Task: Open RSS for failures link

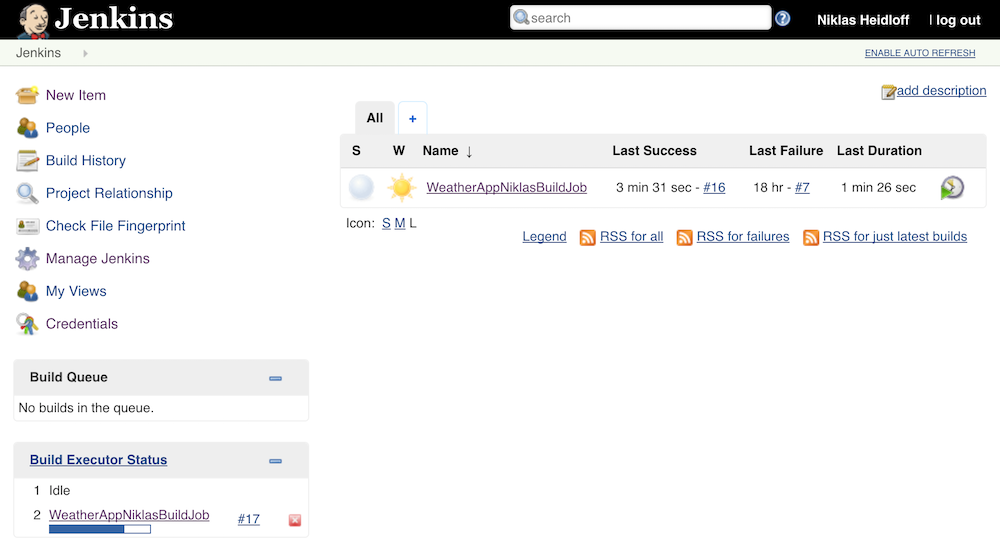Action: pos(743,237)
